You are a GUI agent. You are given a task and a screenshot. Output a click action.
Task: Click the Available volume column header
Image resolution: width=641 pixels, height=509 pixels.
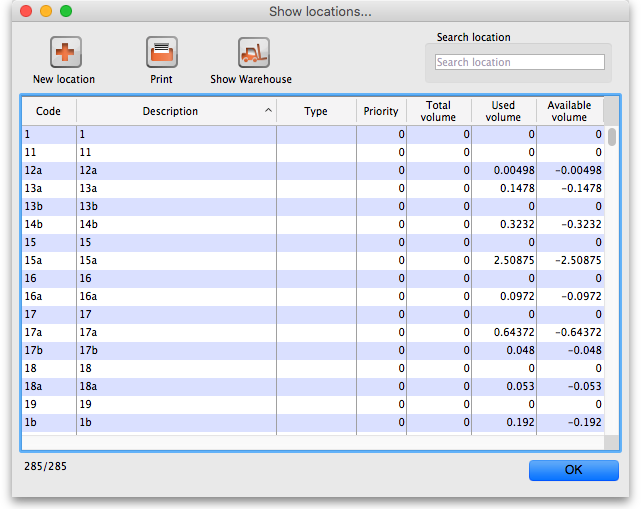tap(569, 111)
